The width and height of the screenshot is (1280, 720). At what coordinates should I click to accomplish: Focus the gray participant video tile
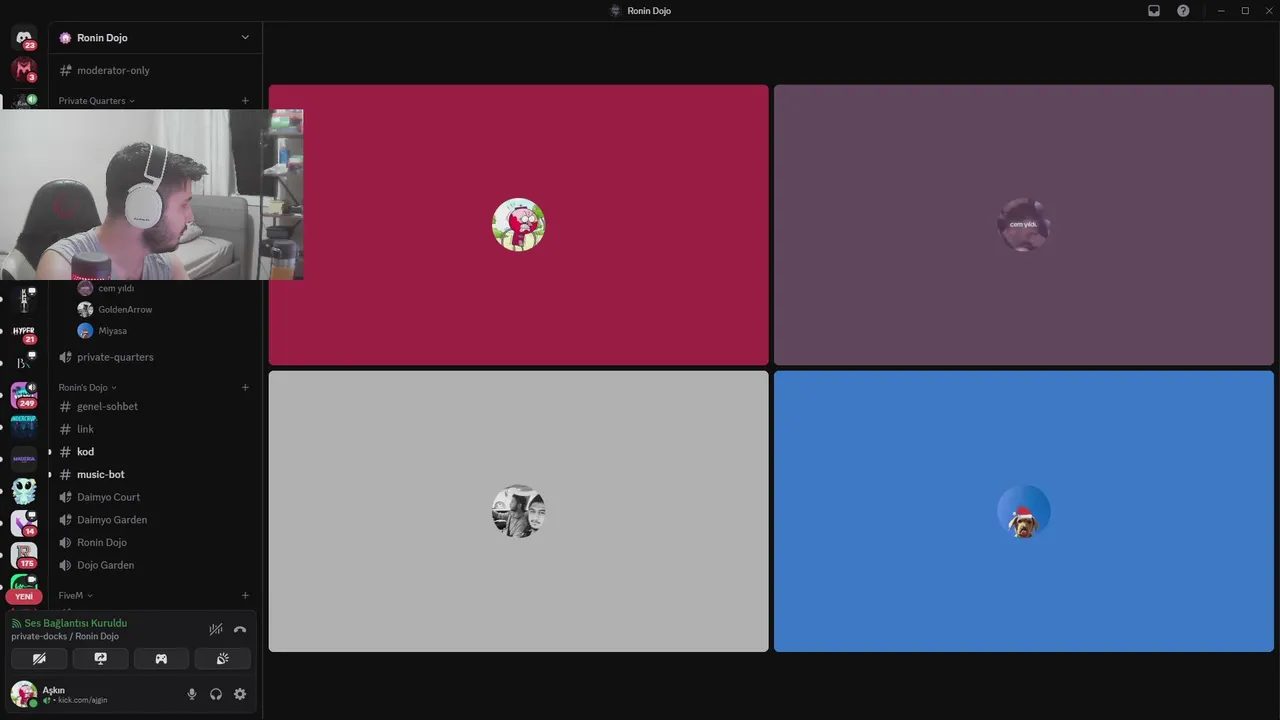click(x=519, y=511)
